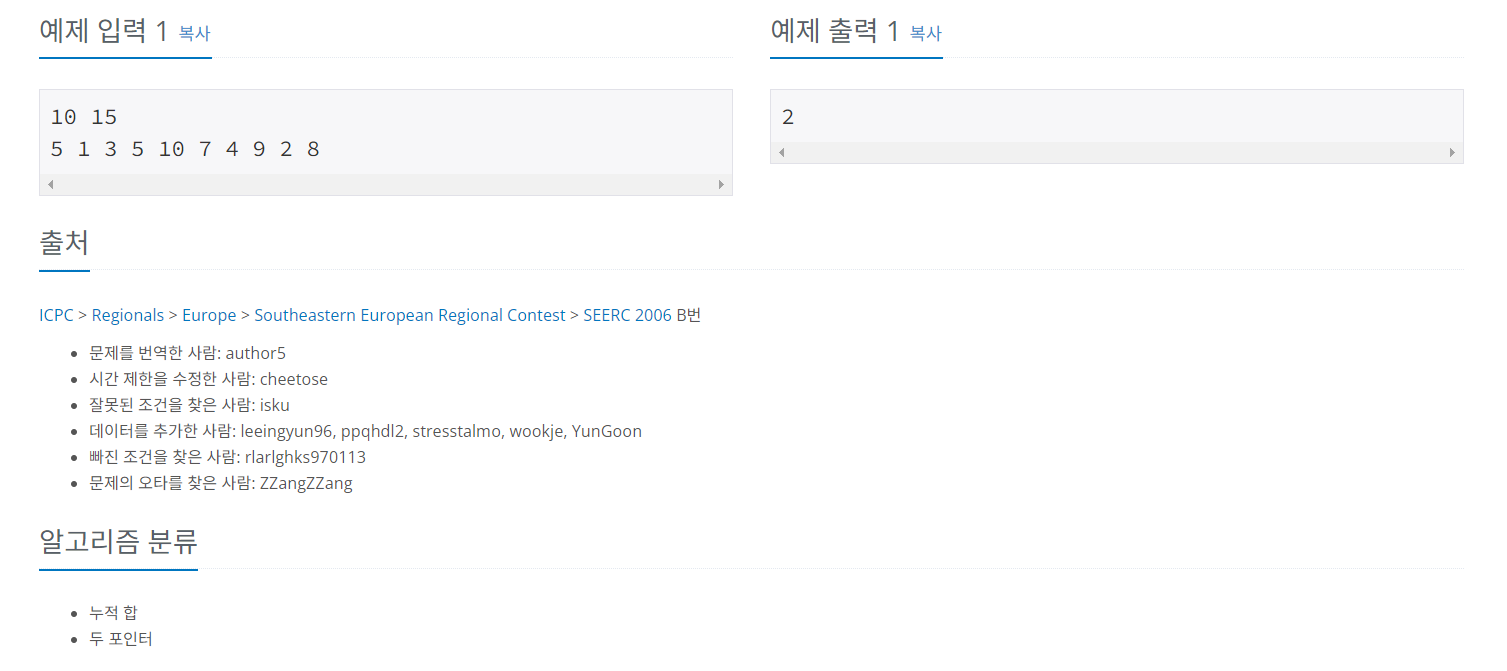Image resolution: width=1507 pixels, height=671 pixels.
Task: Open the SEERC 2006 link
Action: tap(628, 315)
